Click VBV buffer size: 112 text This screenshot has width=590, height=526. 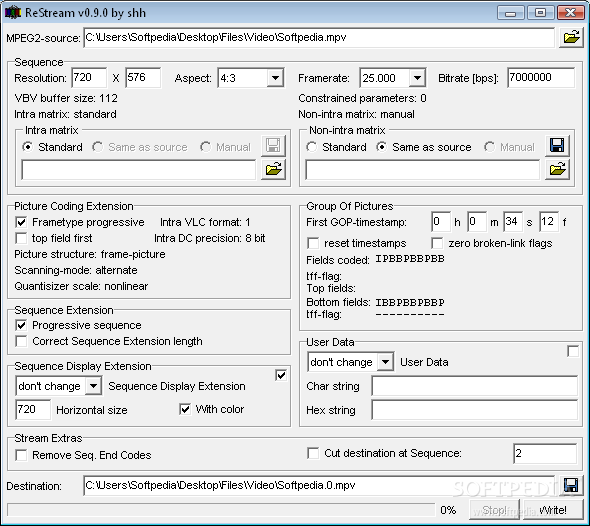(x=66, y=98)
